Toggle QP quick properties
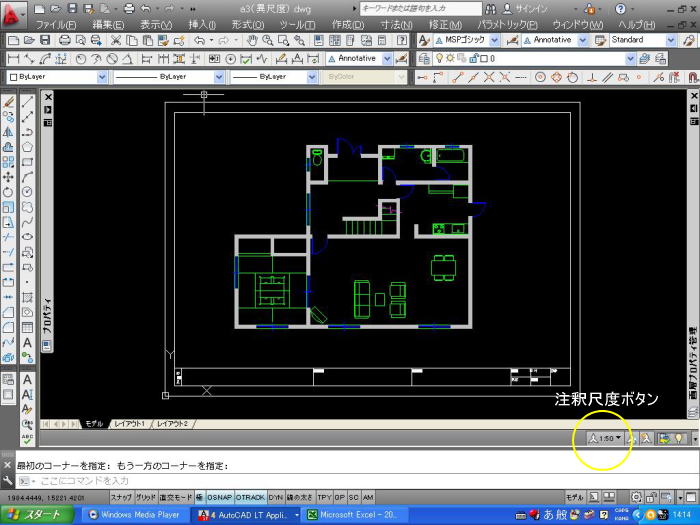 coord(340,497)
